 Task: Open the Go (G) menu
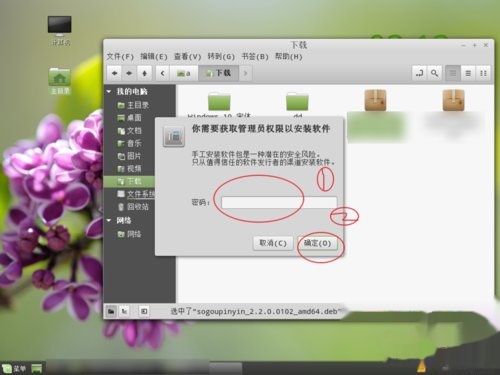221,56
